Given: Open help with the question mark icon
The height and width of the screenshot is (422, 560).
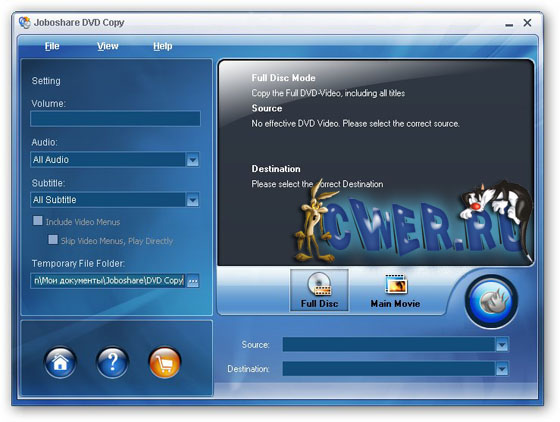Looking at the screenshot, I should (x=112, y=363).
